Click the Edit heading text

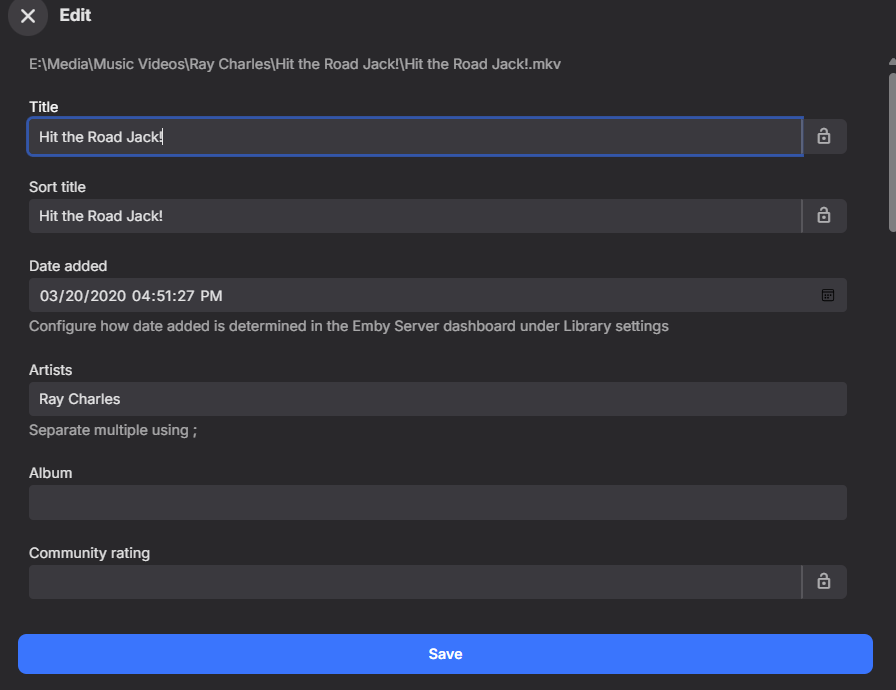[x=75, y=16]
